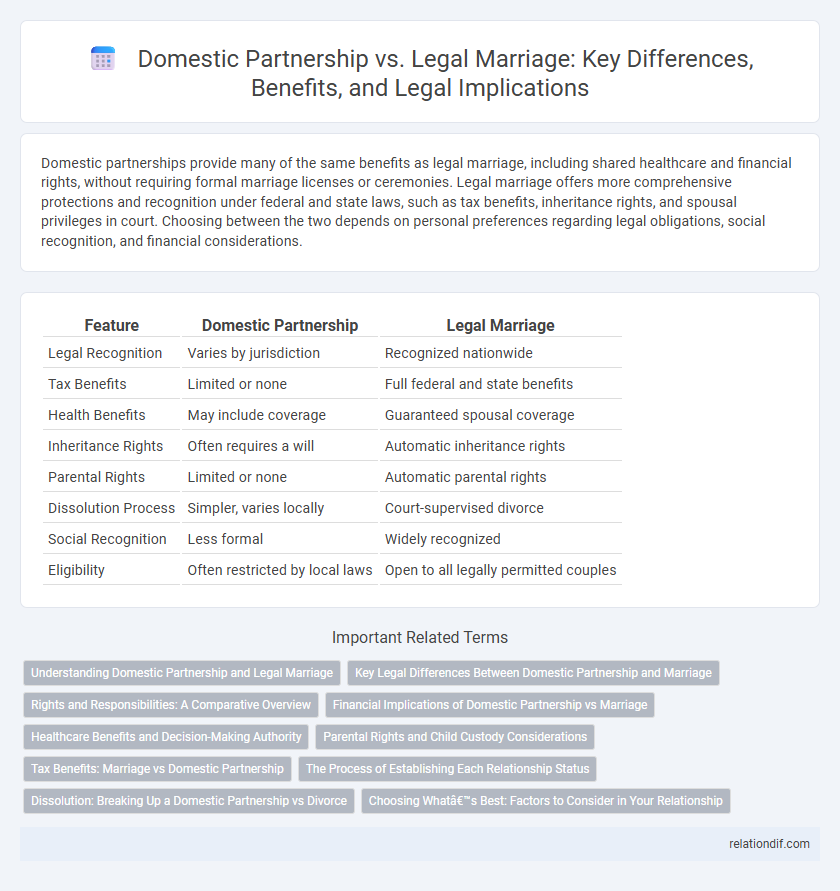Click the 'Recognized nationwide' cell
Image resolution: width=840 pixels, height=891 pixels.
tap(459, 353)
